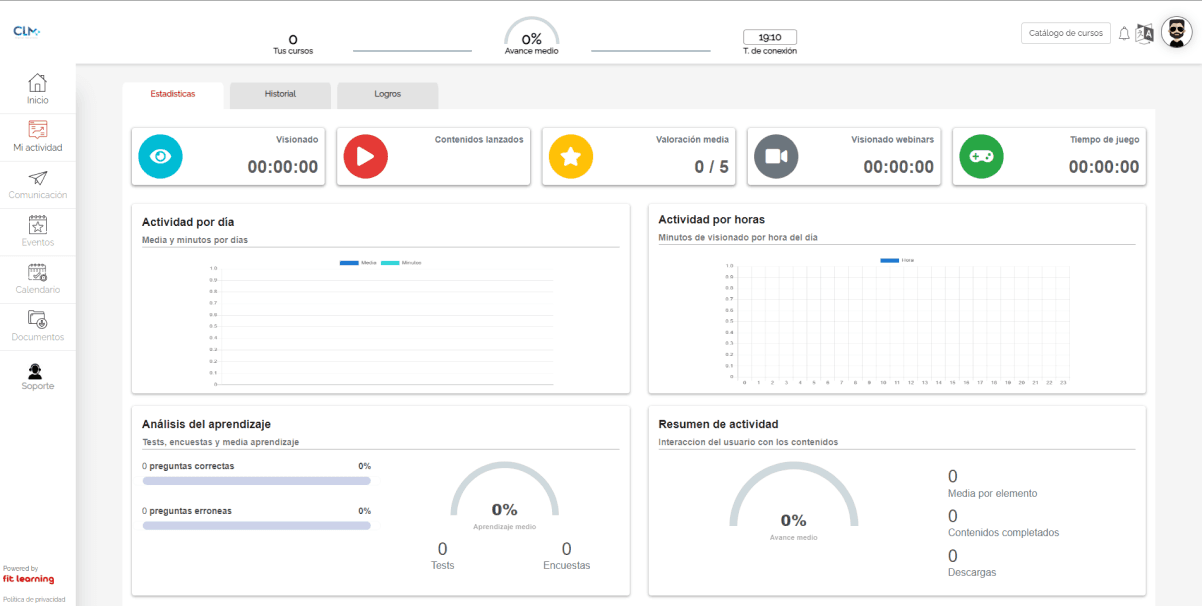Open Catálogo de cursos button
This screenshot has width=1202, height=606.
(1065, 33)
